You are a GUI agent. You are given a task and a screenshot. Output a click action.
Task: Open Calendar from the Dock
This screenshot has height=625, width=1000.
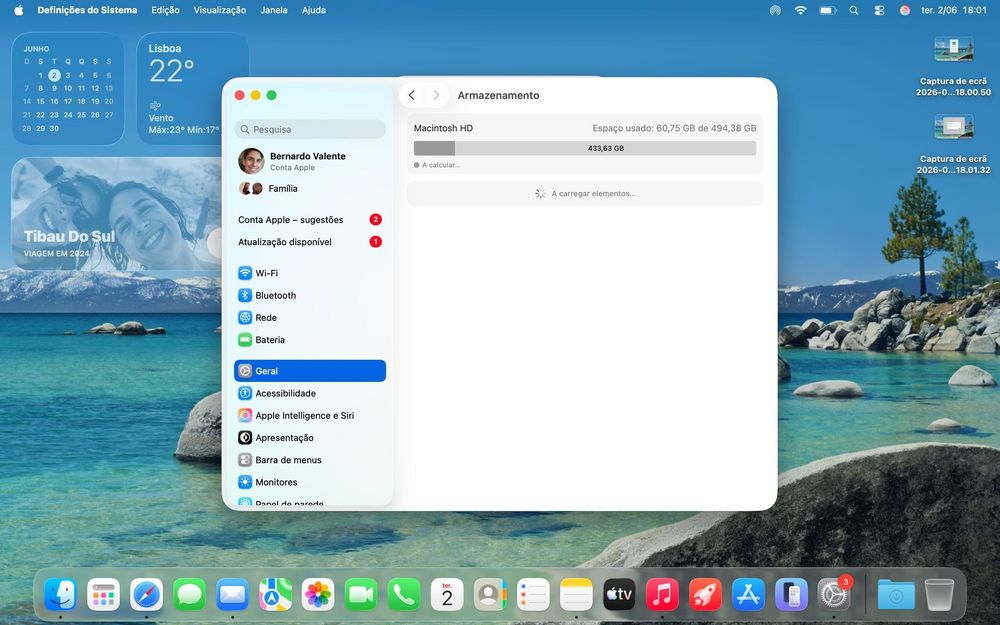tap(447, 594)
